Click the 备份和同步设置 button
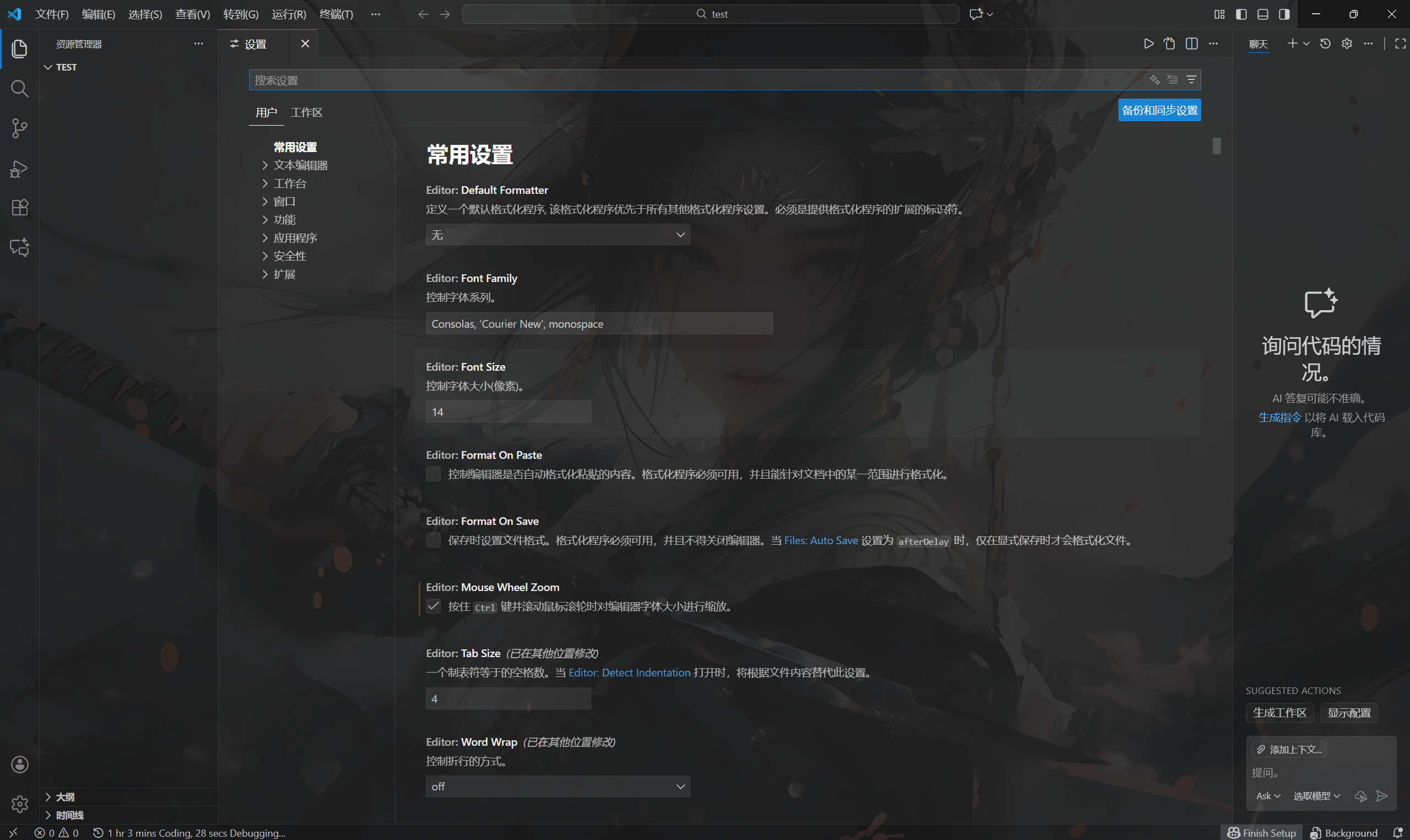The height and width of the screenshot is (840, 1410). coord(1158,110)
